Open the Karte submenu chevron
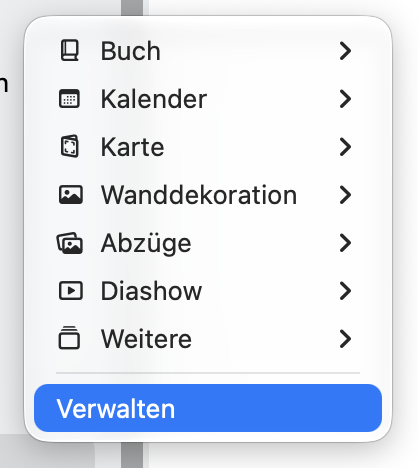Screen dimensions: 418x468 pos(345,147)
